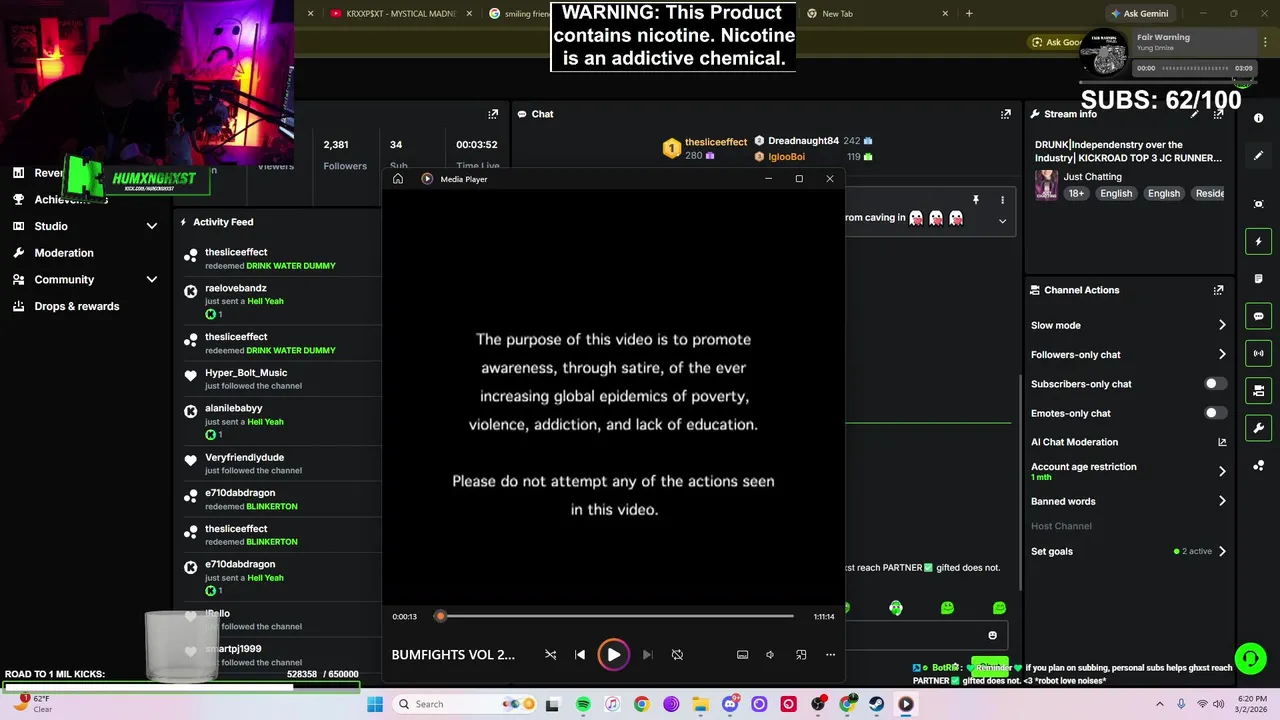Click Ask Gemini in Chrome

(x=1138, y=14)
